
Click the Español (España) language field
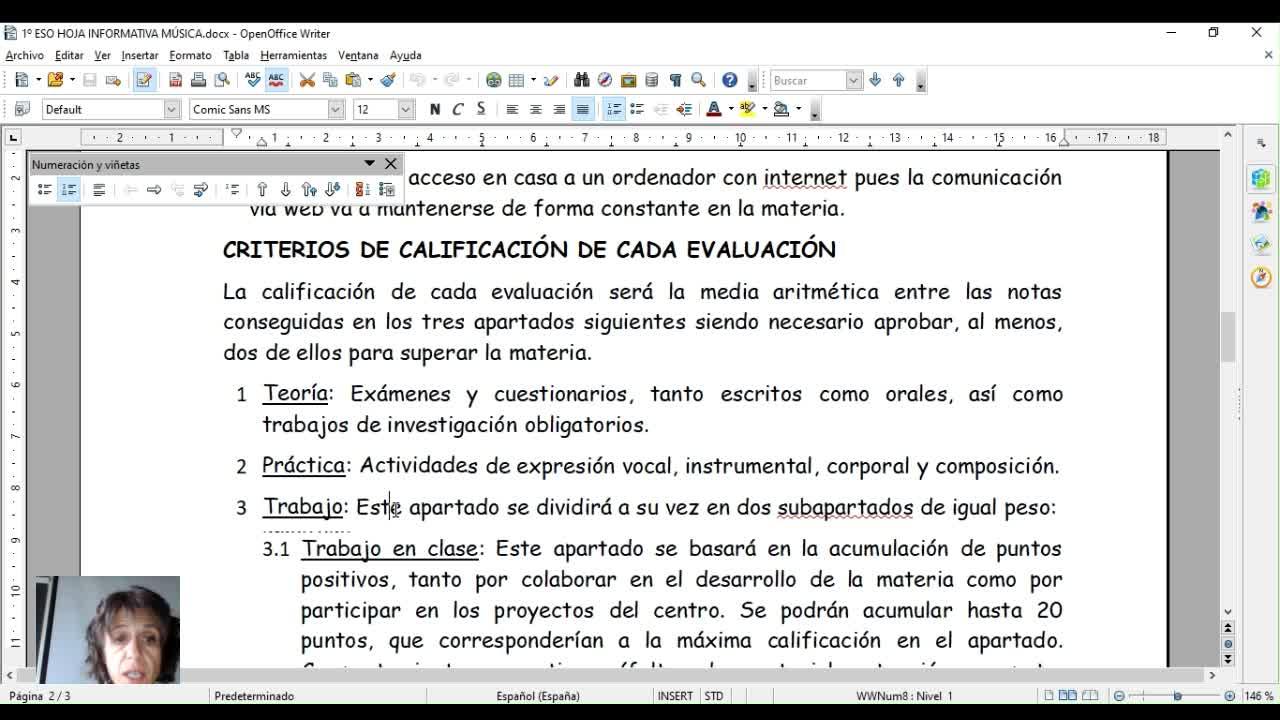tap(538, 695)
